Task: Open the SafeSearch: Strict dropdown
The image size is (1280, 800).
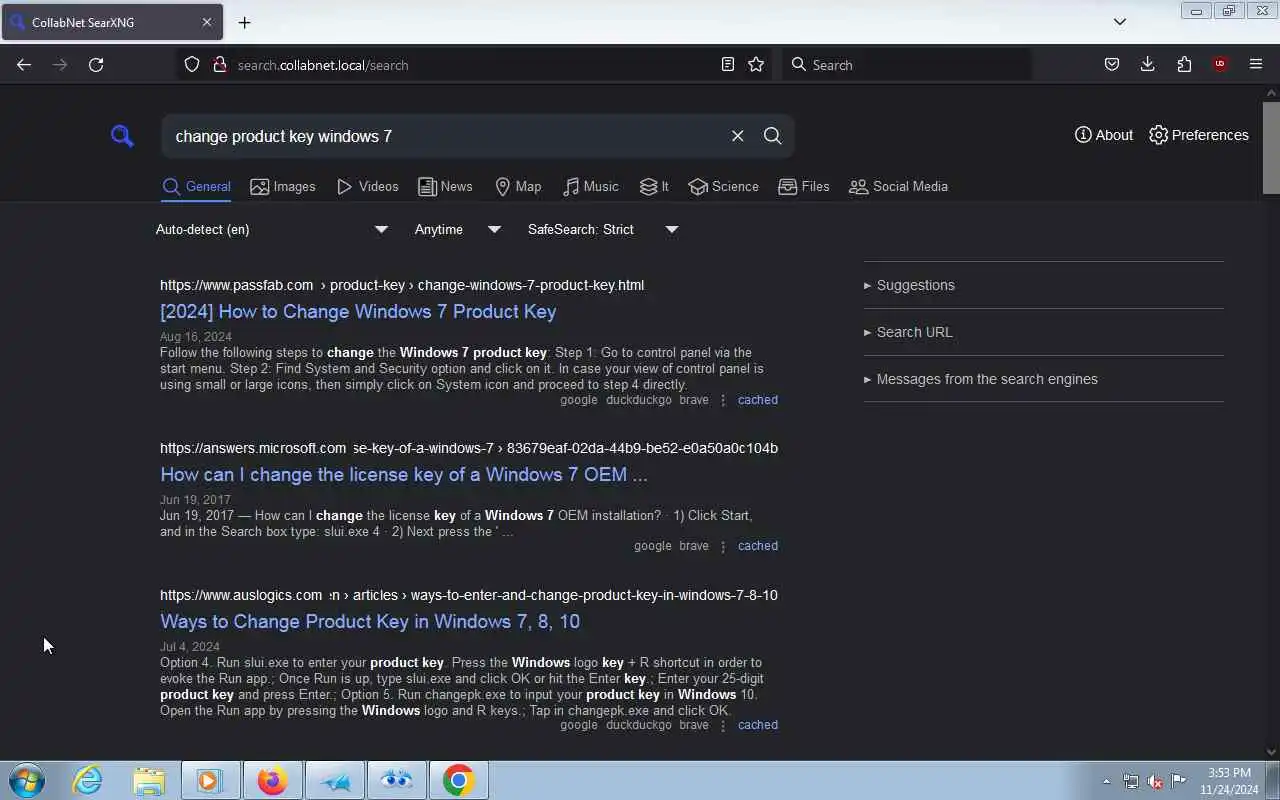Action: pos(603,229)
